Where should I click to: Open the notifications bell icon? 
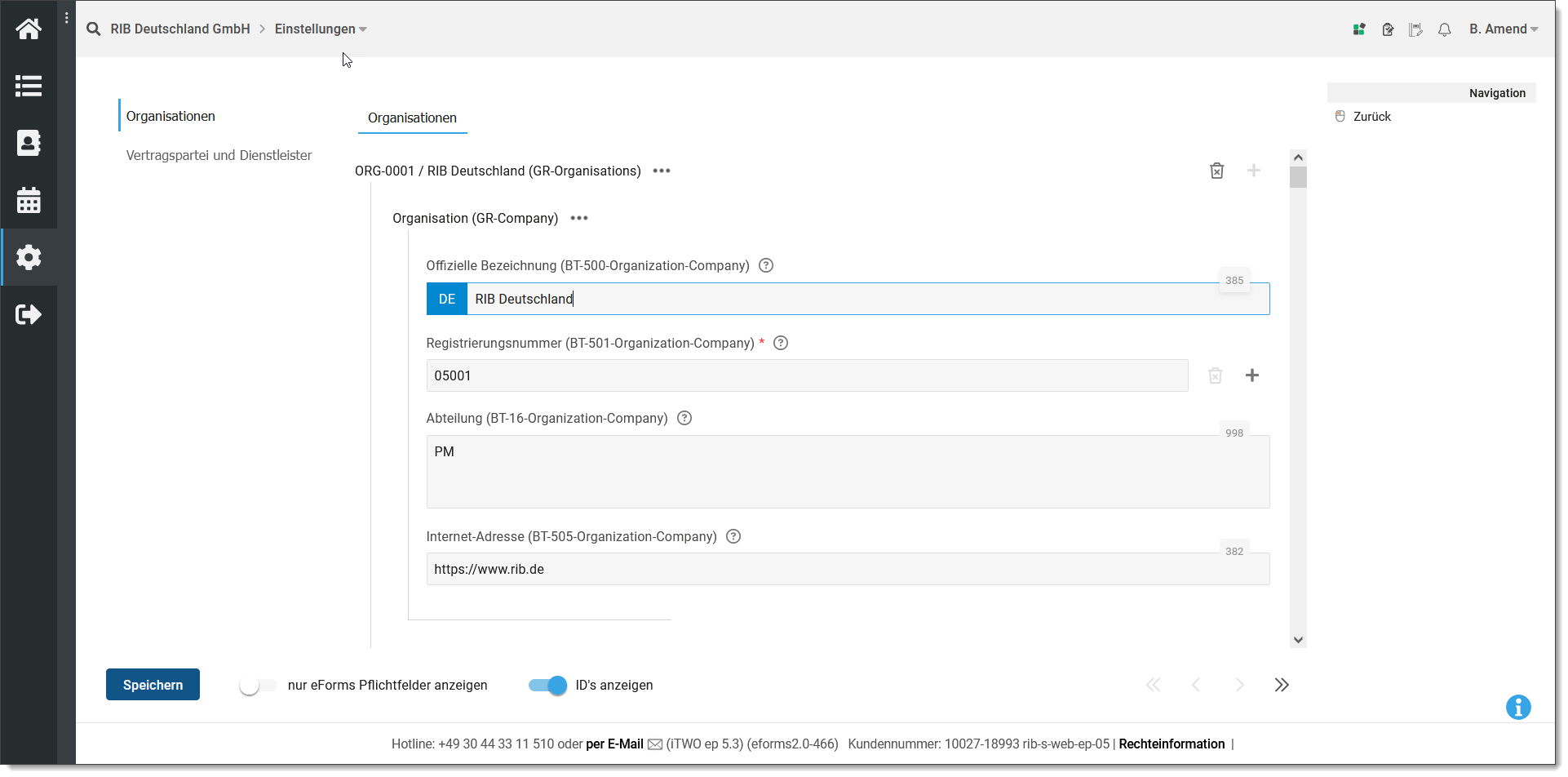[x=1444, y=29]
